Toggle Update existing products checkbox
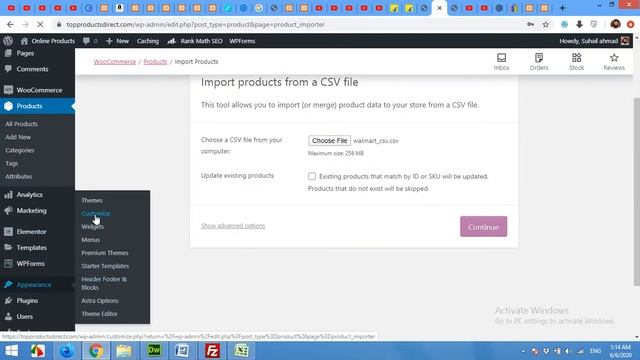The height and width of the screenshot is (360, 640). click(x=312, y=176)
